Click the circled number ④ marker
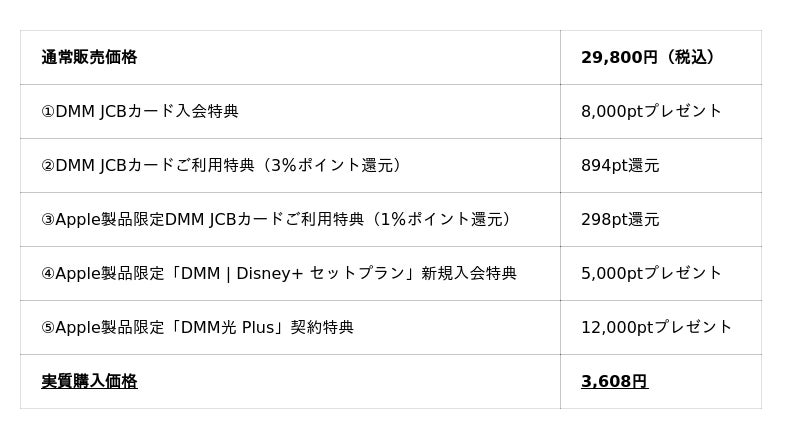Screen dimensions: 800x439 [x=48, y=274]
